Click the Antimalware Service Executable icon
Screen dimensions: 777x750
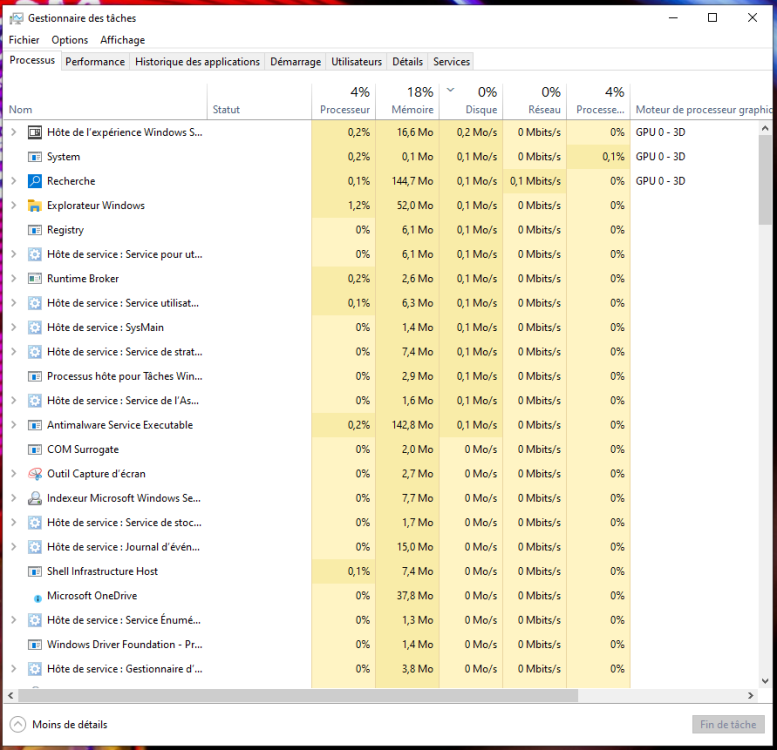pyautogui.click(x=35, y=425)
